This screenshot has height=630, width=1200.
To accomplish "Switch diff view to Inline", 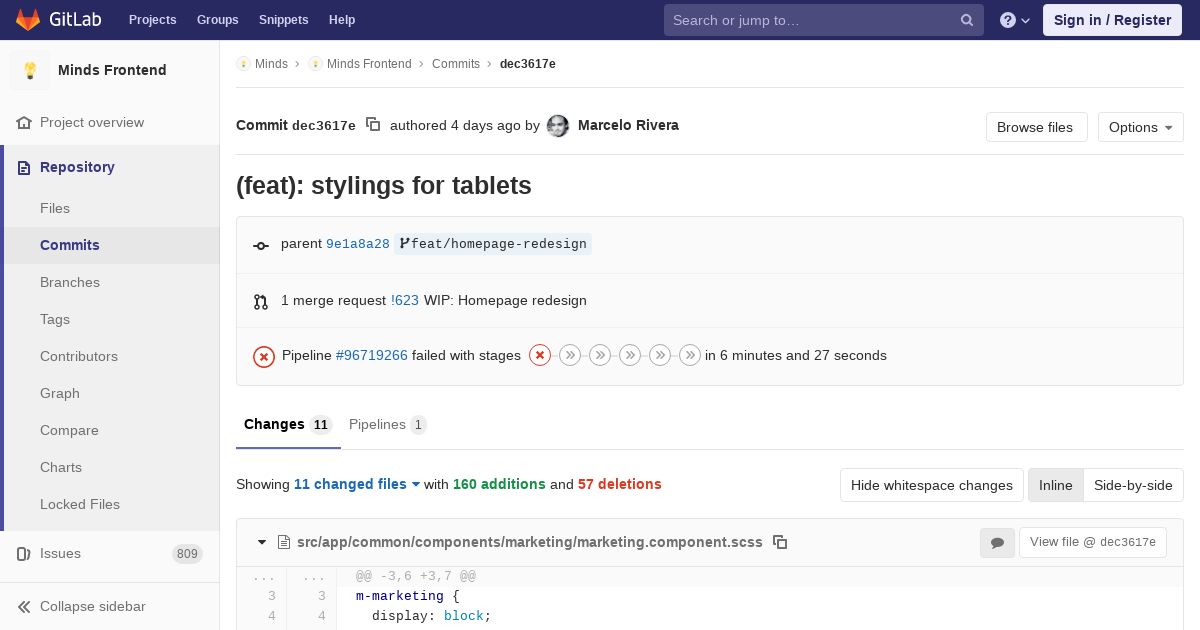I will click(1055, 485).
